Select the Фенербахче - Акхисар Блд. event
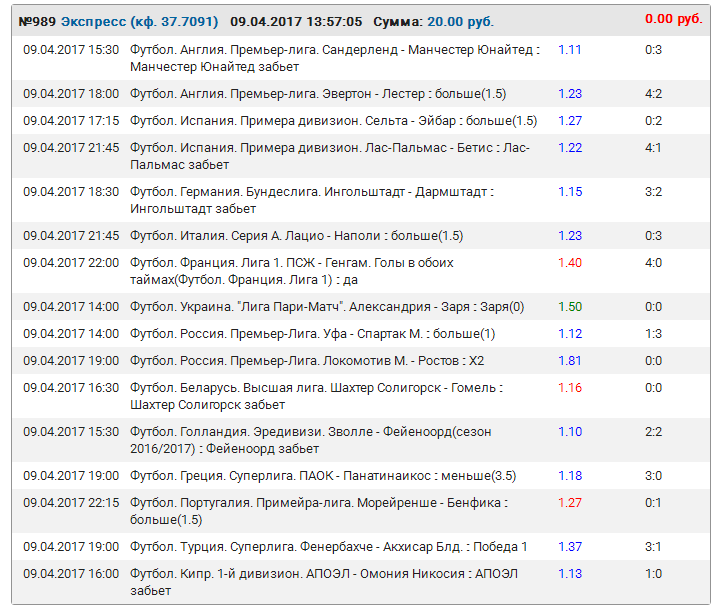 coord(328,547)
